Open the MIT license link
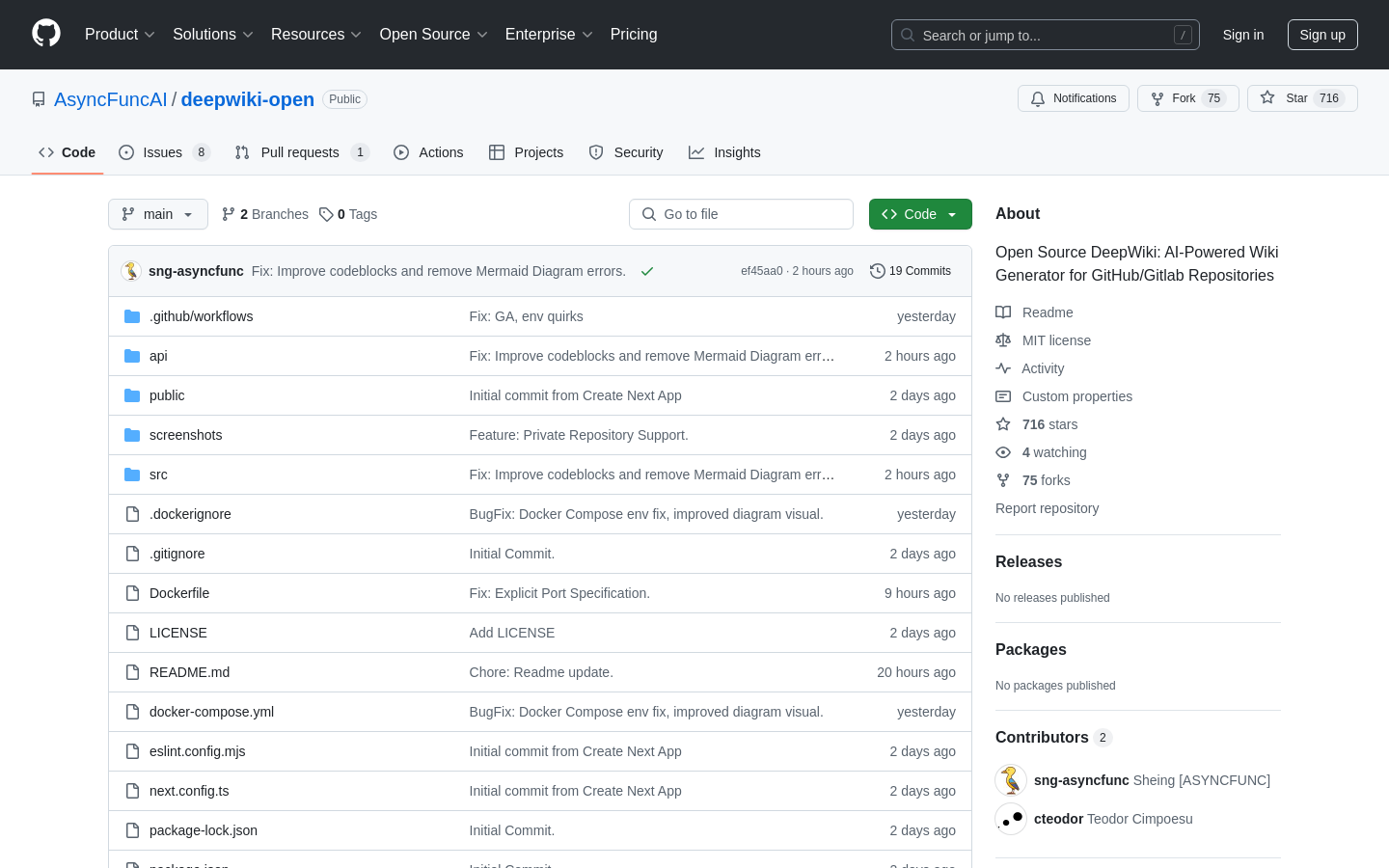Image resolution: width=1389 pixels, height=868 pixels. [x=1056, y=340]
